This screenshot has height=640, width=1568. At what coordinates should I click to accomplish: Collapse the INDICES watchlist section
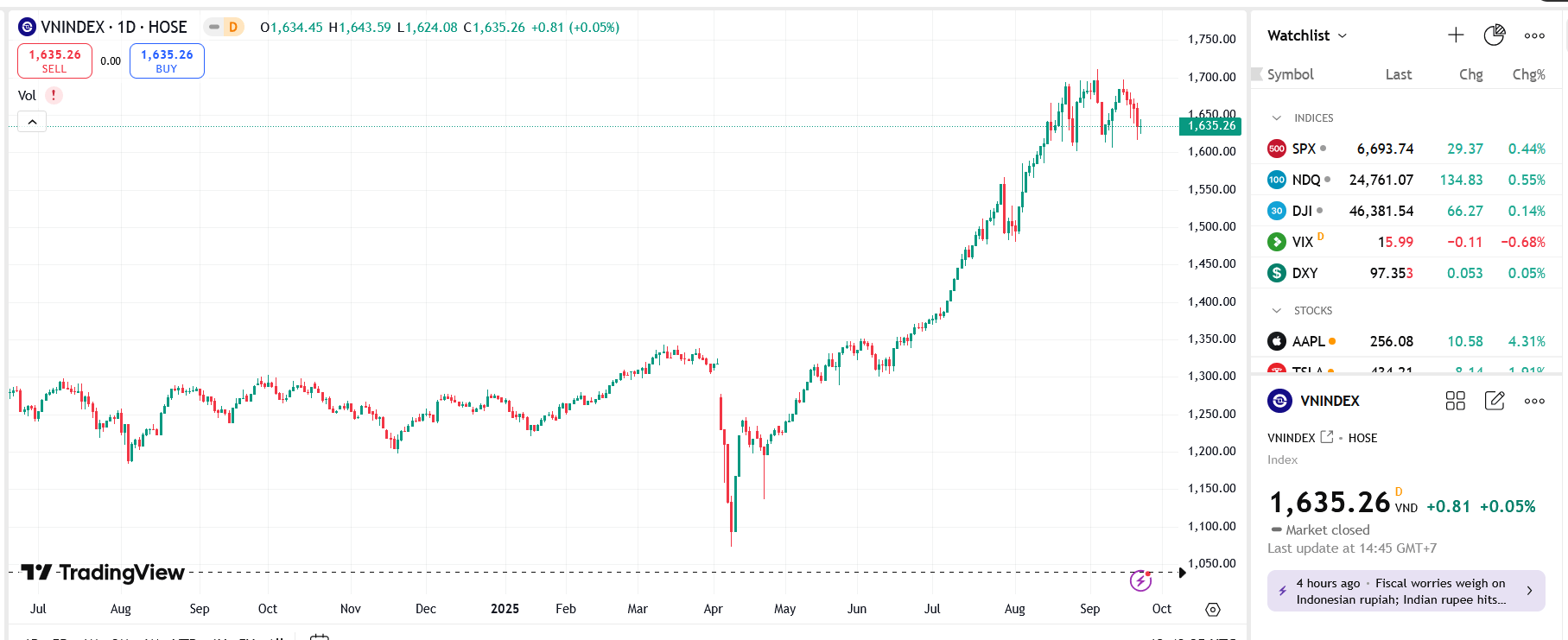(1277, 118)
